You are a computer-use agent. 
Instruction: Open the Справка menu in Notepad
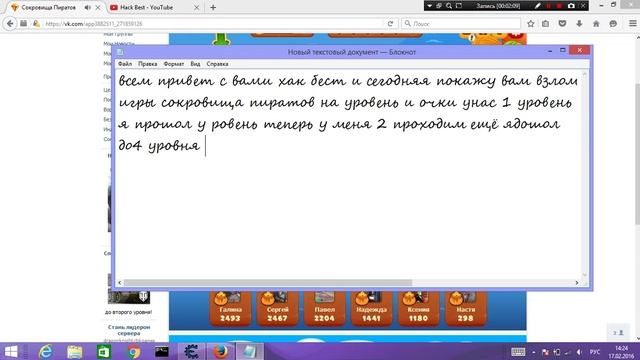[x=217, y=64]
